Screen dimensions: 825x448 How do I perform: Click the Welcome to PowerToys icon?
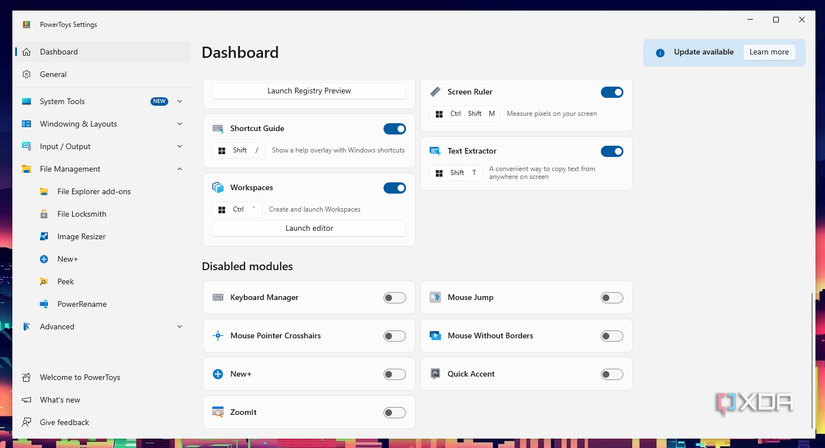pos(26,377)
